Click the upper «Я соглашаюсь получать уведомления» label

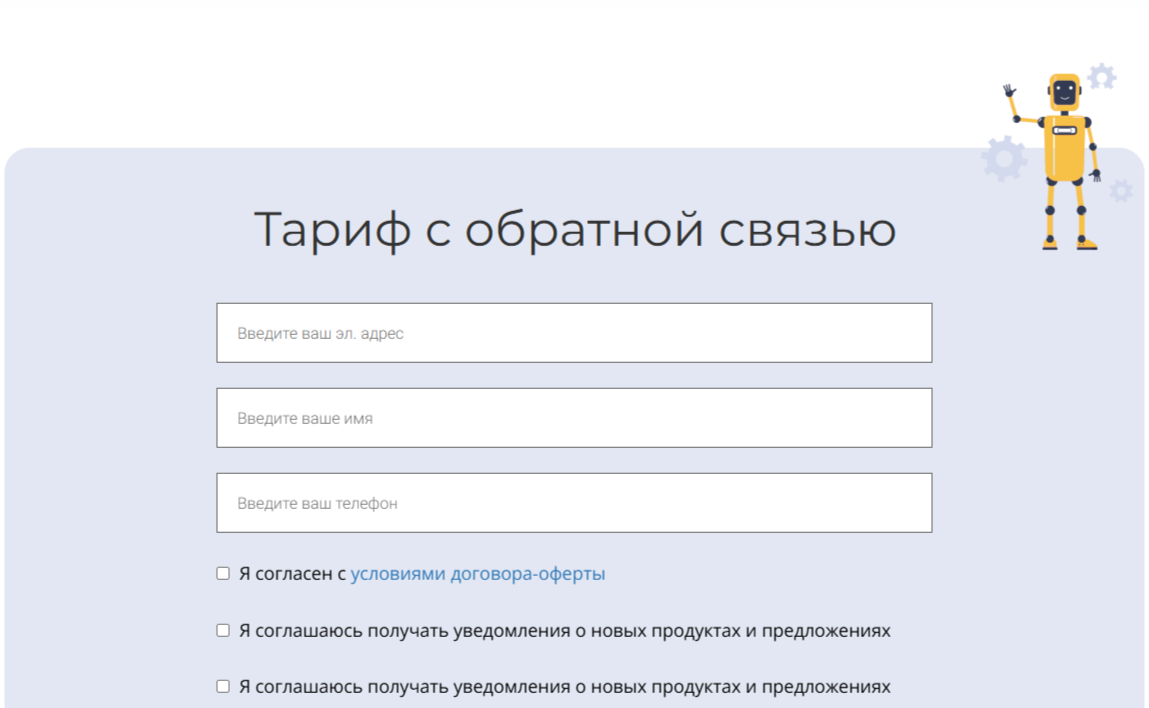(564, 631)
